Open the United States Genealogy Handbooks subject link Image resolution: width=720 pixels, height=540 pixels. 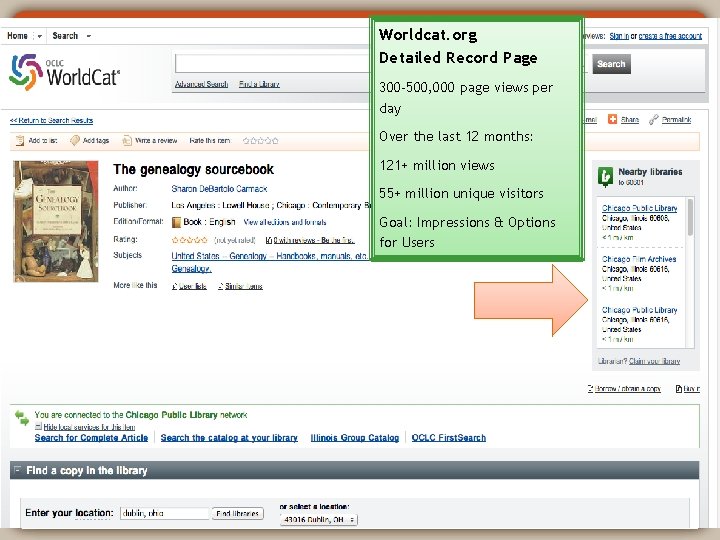tap(270, 256)
